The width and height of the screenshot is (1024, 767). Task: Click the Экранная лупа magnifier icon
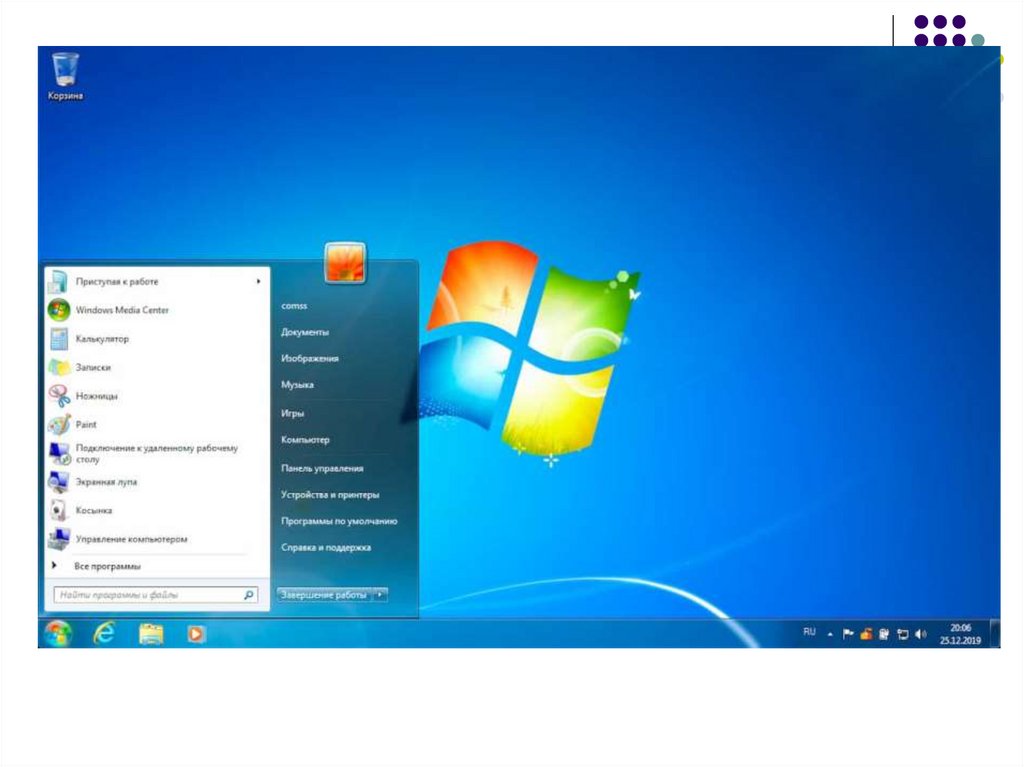pyautogui.click(x=59, y=482)
